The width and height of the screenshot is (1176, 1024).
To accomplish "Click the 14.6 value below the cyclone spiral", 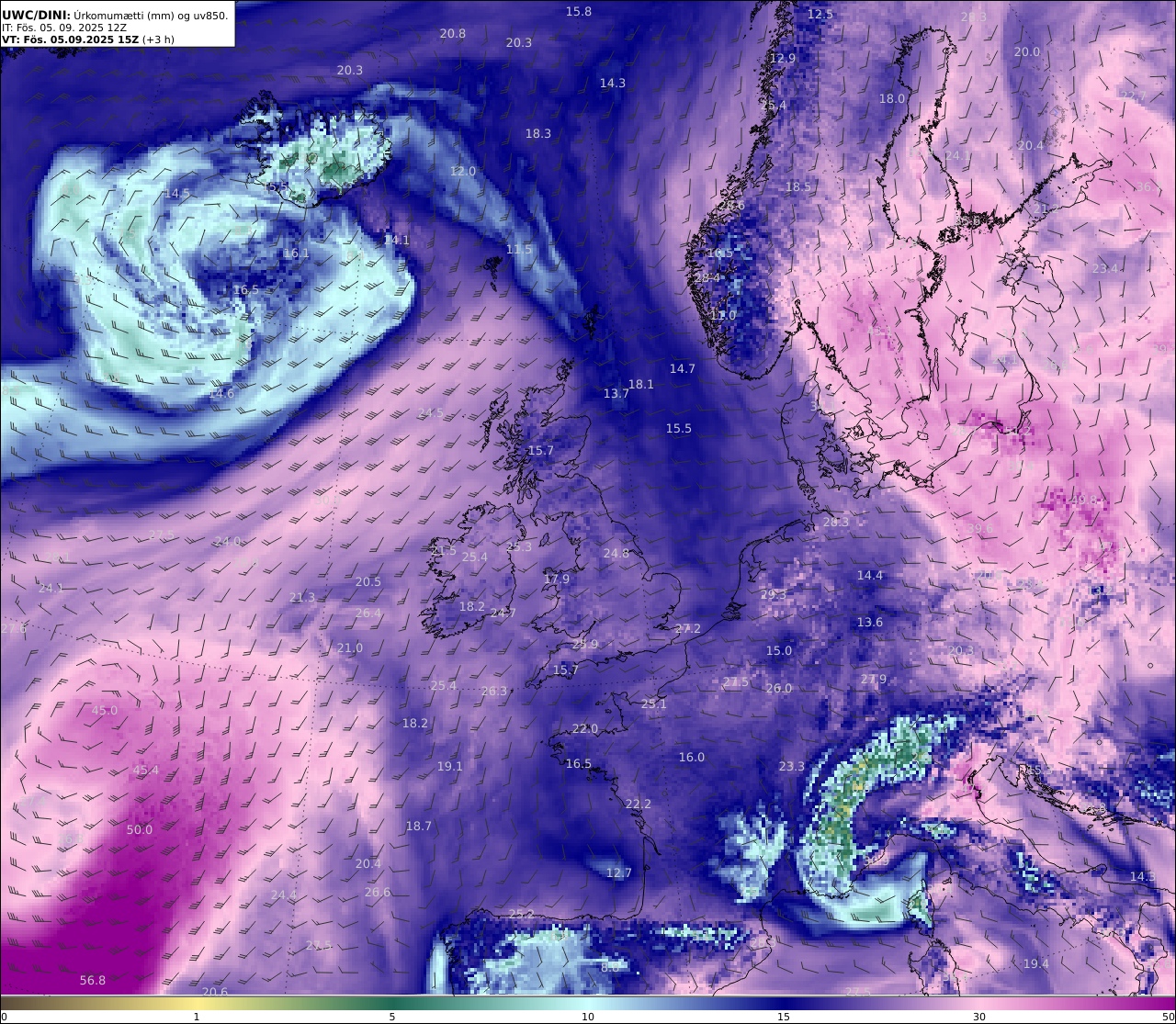I will click(221, 394).
